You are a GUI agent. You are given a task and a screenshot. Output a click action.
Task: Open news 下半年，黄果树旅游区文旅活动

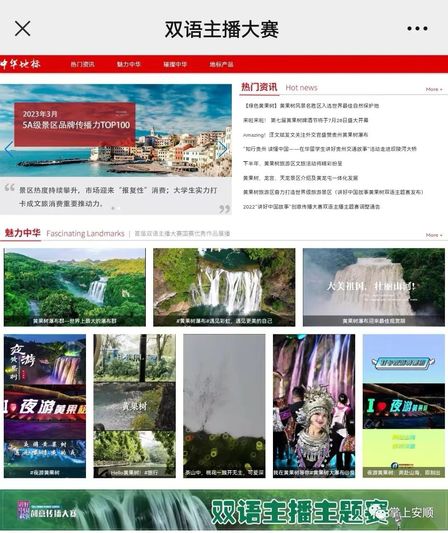pos(292,164)
